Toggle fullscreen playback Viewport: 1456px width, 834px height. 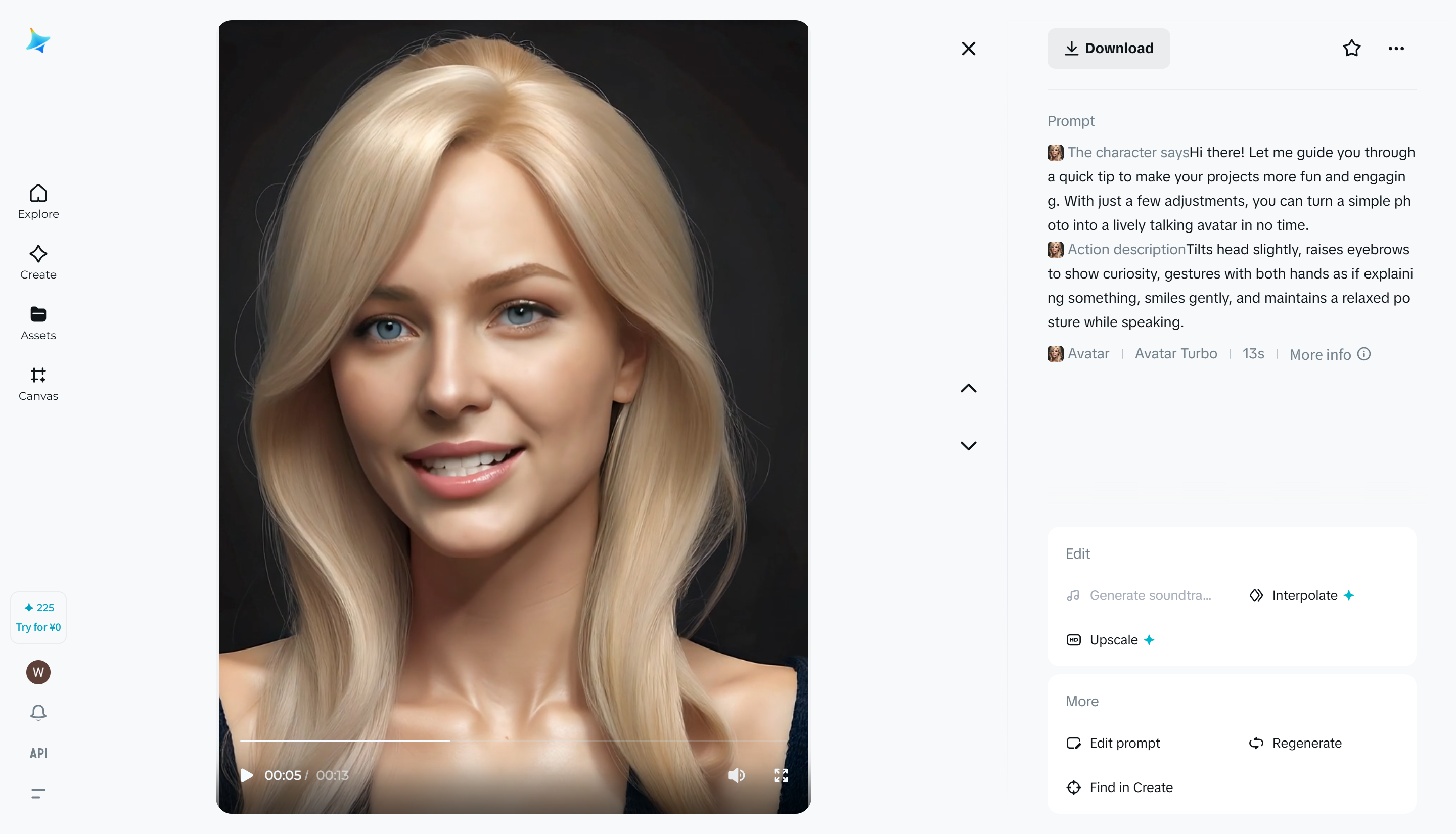(x=780, y=775)
